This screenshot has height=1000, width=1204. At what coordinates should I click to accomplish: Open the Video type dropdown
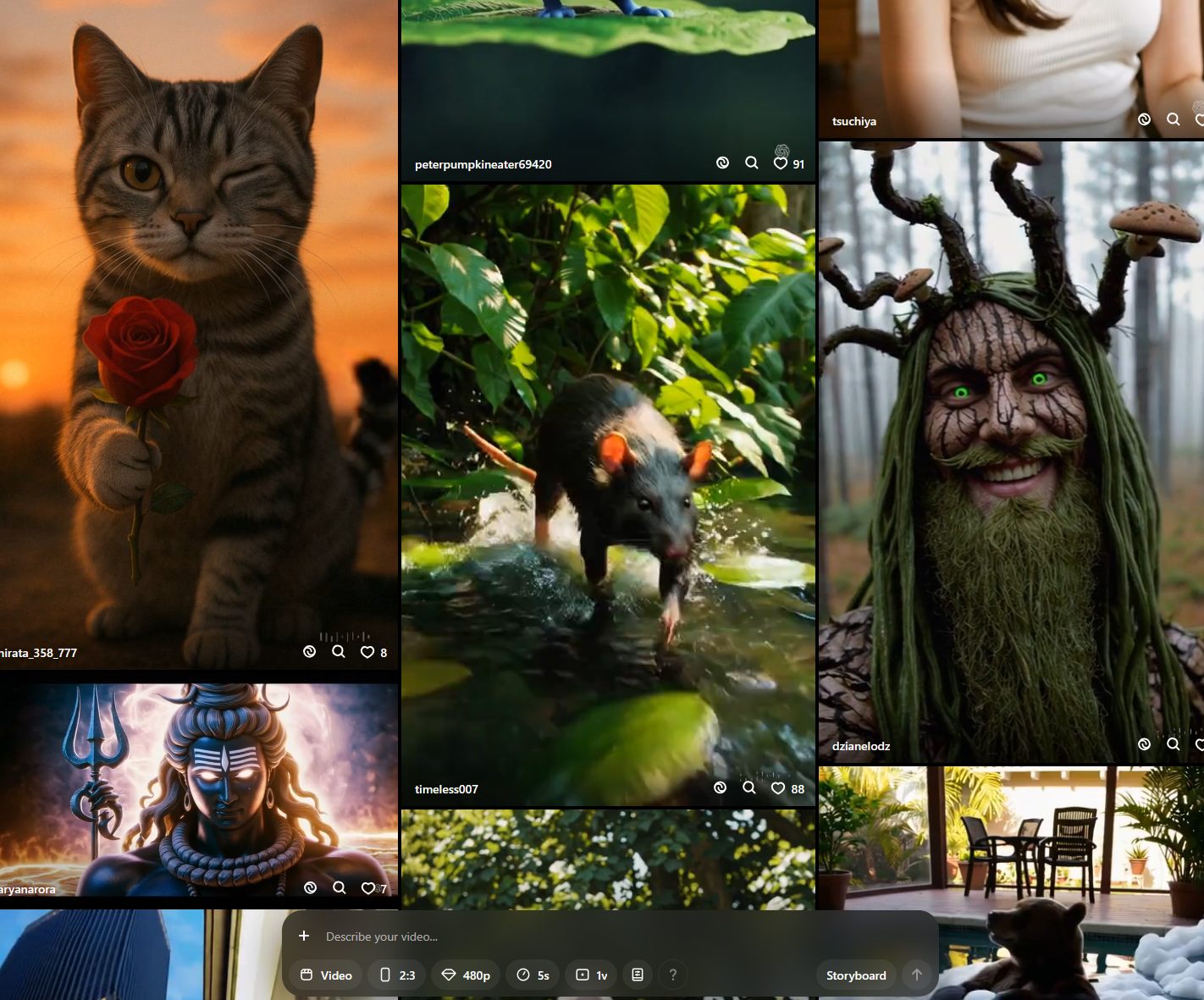click(x=326, y=975)
